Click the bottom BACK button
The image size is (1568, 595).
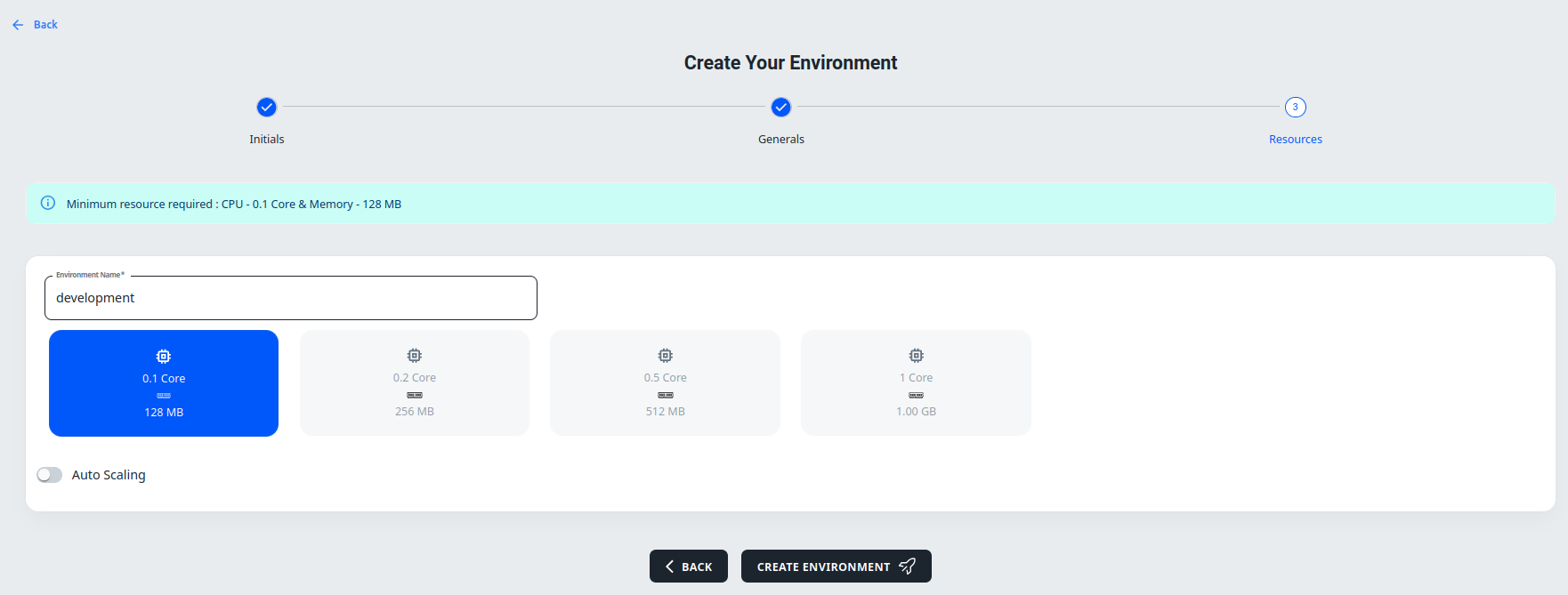689,567
